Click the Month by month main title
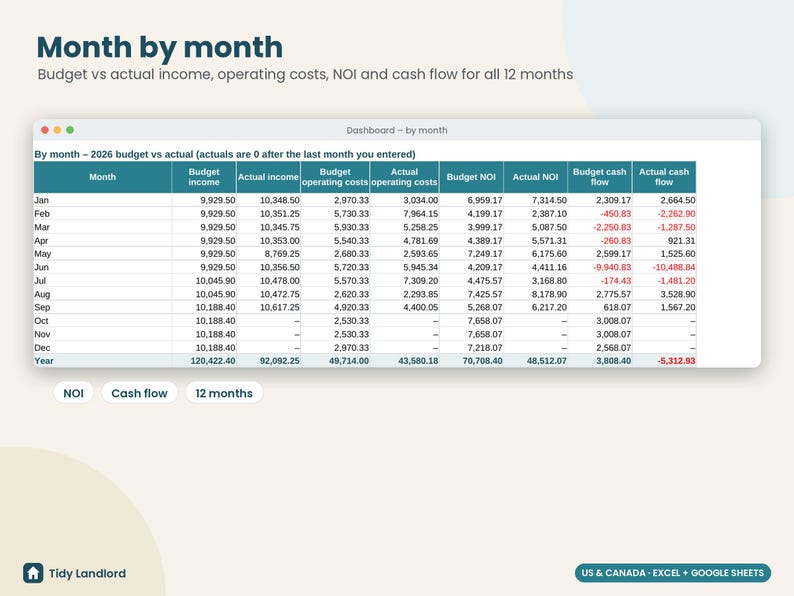This screenshot has height=596, width=794. pos(160,47)
